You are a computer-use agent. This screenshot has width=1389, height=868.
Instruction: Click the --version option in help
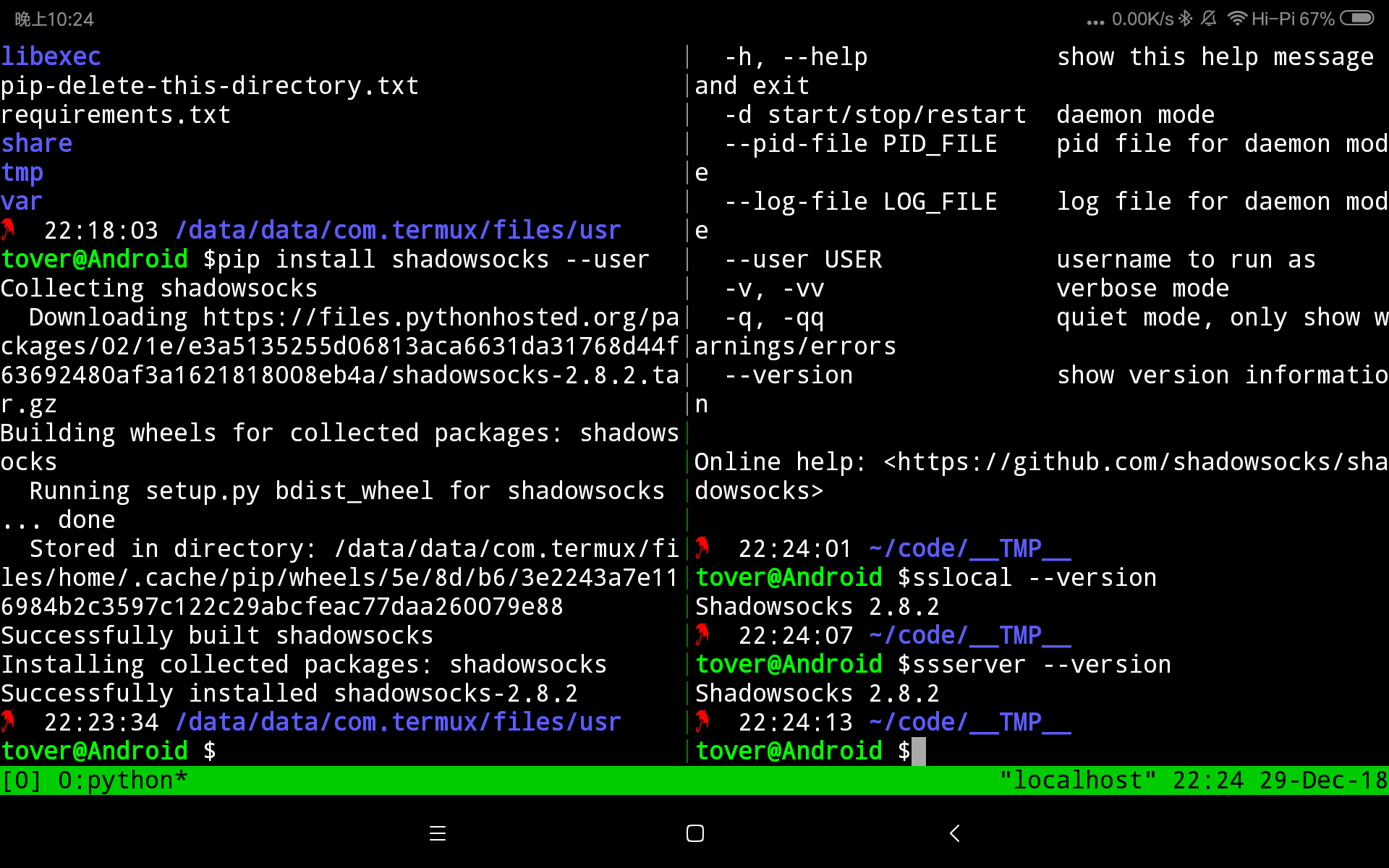(x=789, y=375)
